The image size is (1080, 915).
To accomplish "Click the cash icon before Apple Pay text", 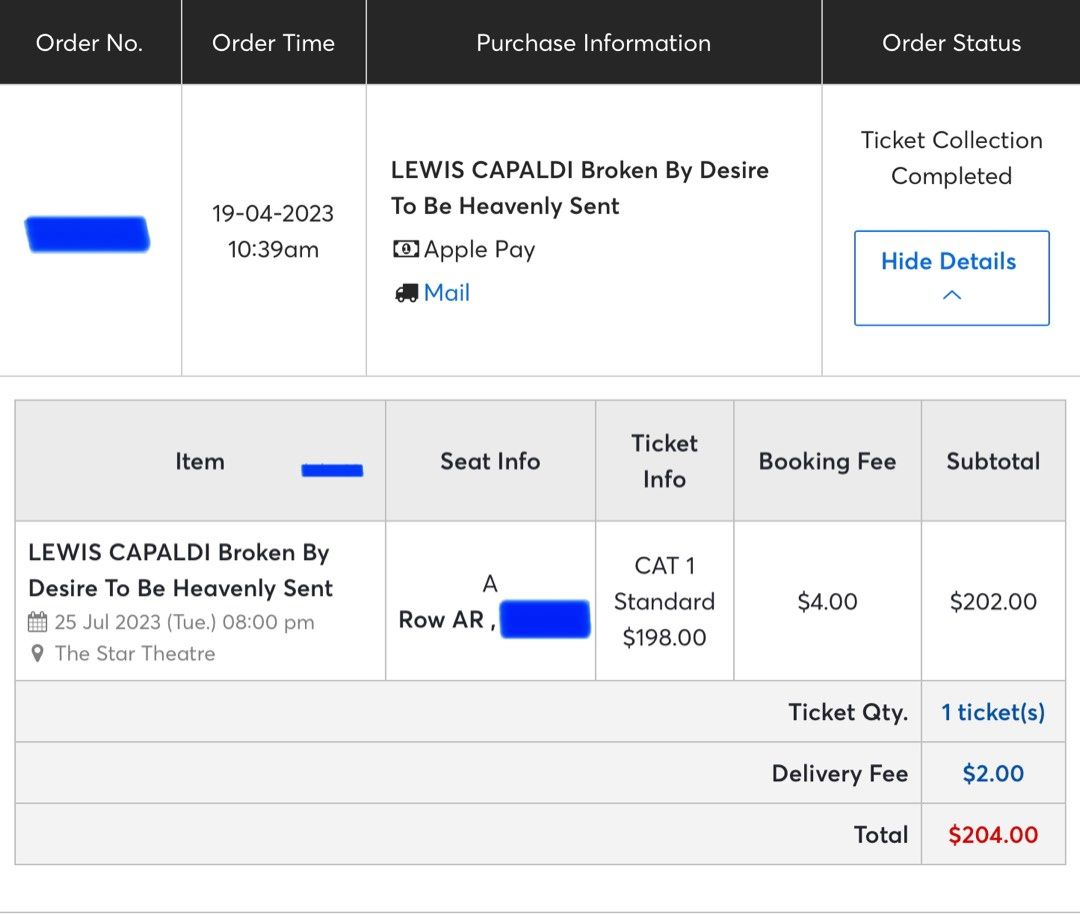I will [x=405, y=249].
